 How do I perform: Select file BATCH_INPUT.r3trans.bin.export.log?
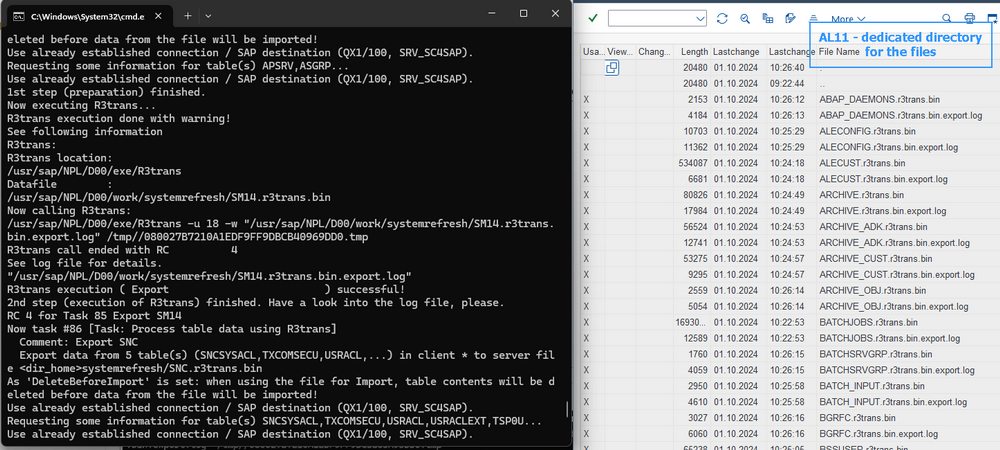(x=893, y=402)
